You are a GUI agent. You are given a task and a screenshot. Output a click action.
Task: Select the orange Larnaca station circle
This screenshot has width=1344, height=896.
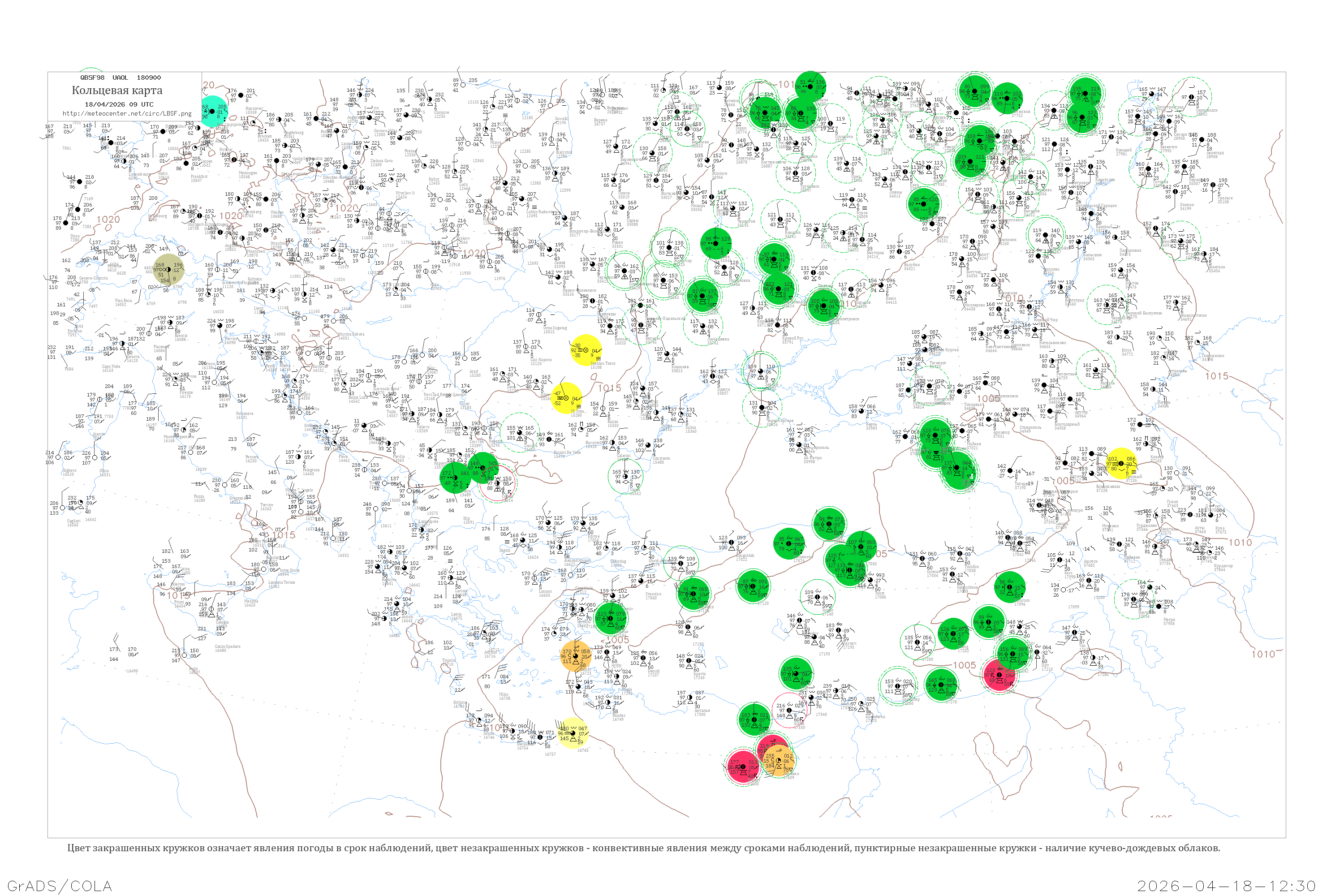[x=778, y=761]
